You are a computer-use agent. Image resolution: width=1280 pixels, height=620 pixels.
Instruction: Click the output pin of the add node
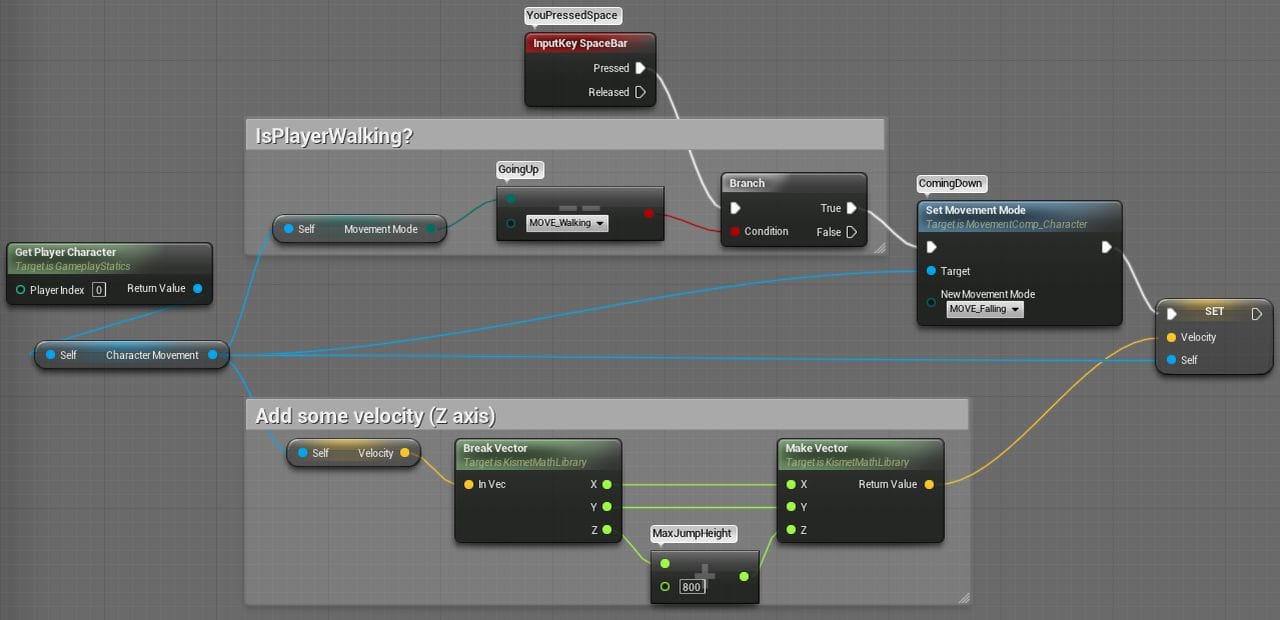coord(743,576)
